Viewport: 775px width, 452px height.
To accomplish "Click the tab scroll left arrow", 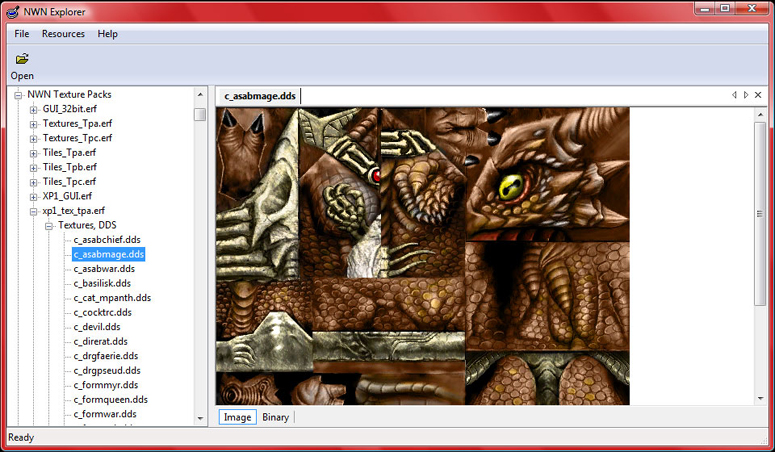I will 734,95.
